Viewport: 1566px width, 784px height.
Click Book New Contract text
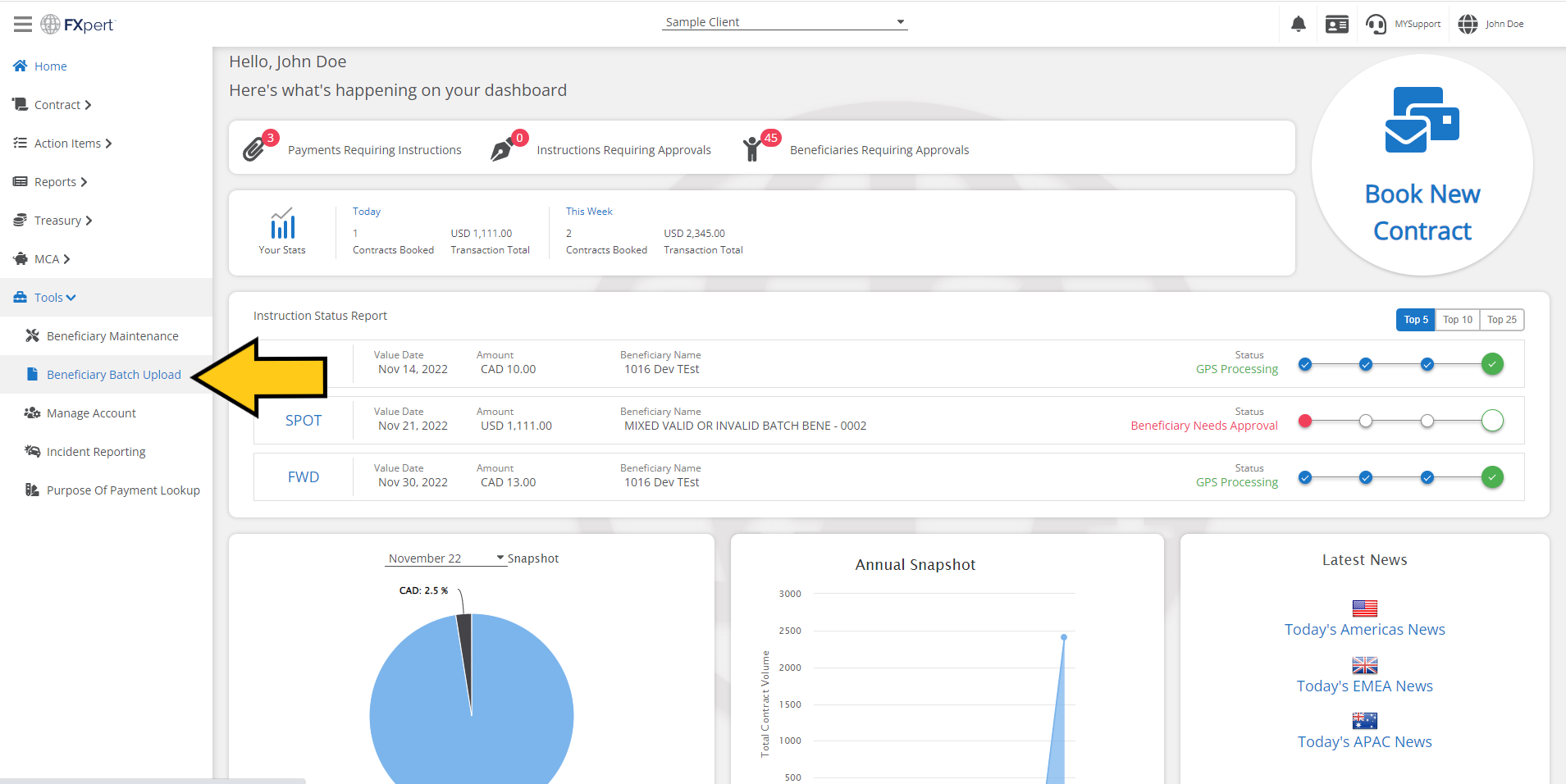coord(1422,212)
